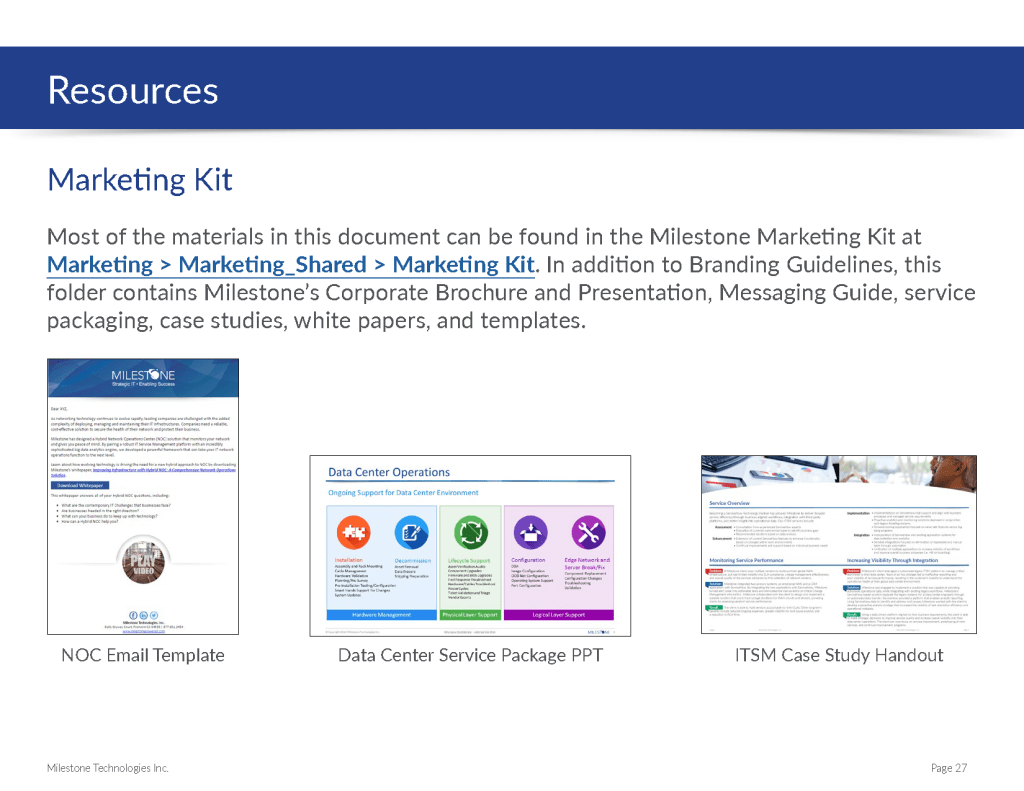This screenshot has width=1024, height=791.
Task: Click the Twitter icon in email template
Action: click(x=153, y=614)
